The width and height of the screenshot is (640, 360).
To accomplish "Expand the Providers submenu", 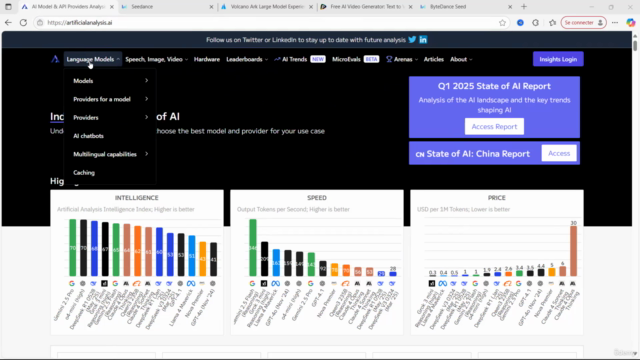I will pyautogui.click(x=110, y=118).
